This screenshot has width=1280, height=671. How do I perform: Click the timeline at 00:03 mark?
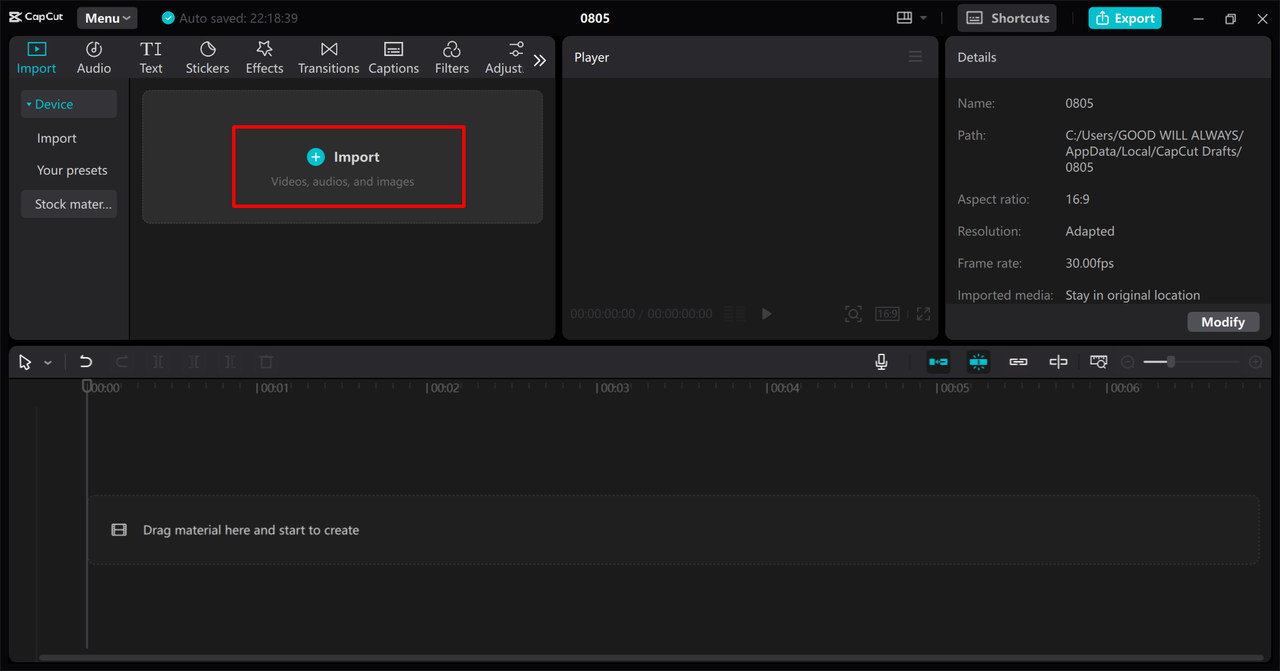(x=613, y=388)
